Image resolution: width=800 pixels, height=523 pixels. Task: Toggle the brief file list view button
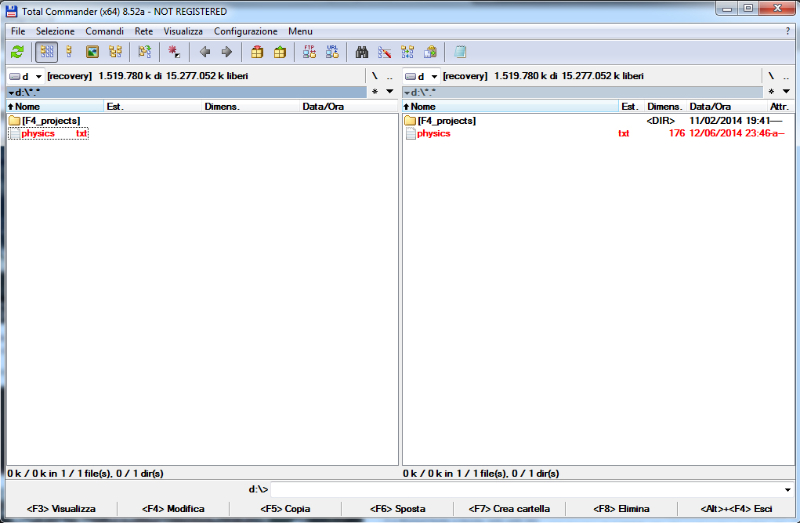point(46,52)
